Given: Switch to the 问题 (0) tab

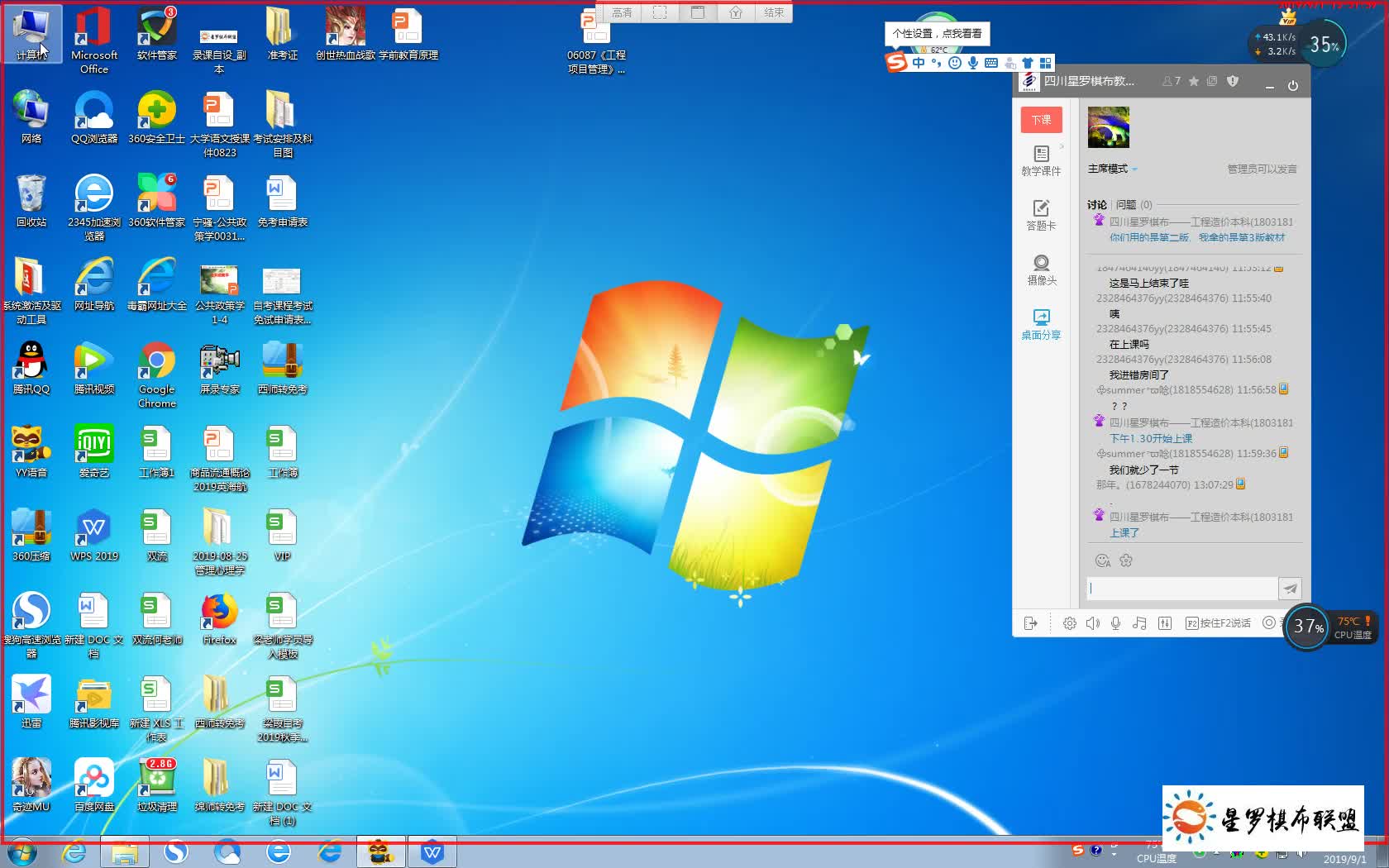Looking at the screenshot, I should coord(1134,204).
